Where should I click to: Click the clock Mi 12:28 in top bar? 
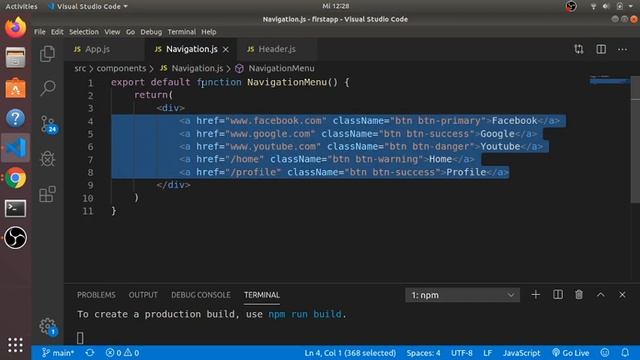point(336,6)
